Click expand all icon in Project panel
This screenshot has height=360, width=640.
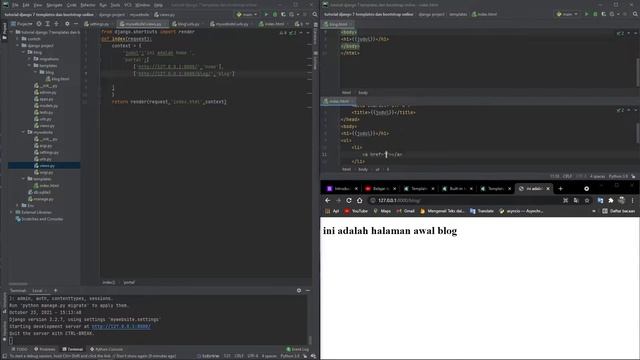(47, 24)
